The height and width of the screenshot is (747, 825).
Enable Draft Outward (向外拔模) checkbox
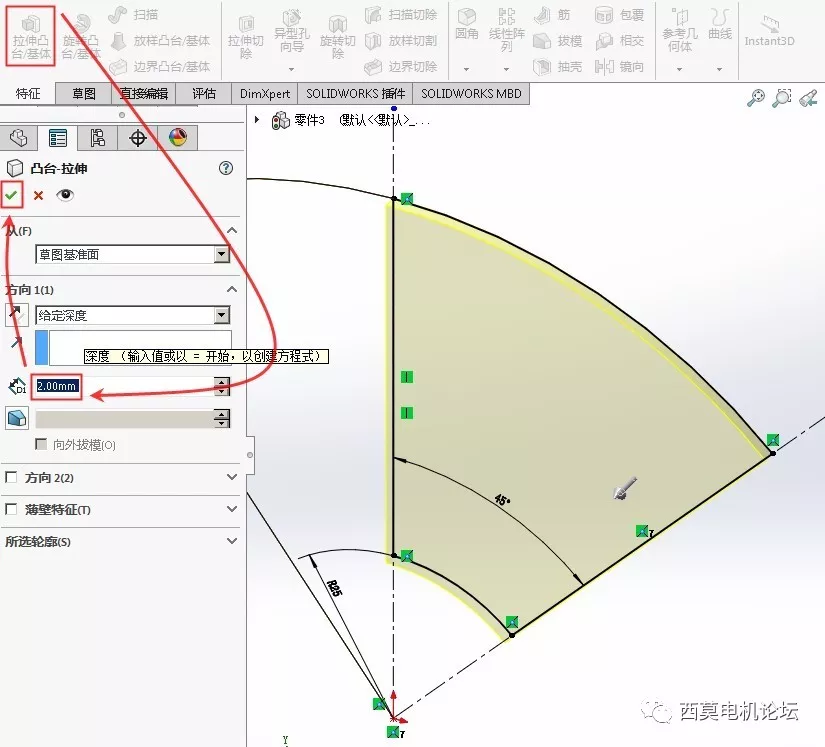coord(41,445)
